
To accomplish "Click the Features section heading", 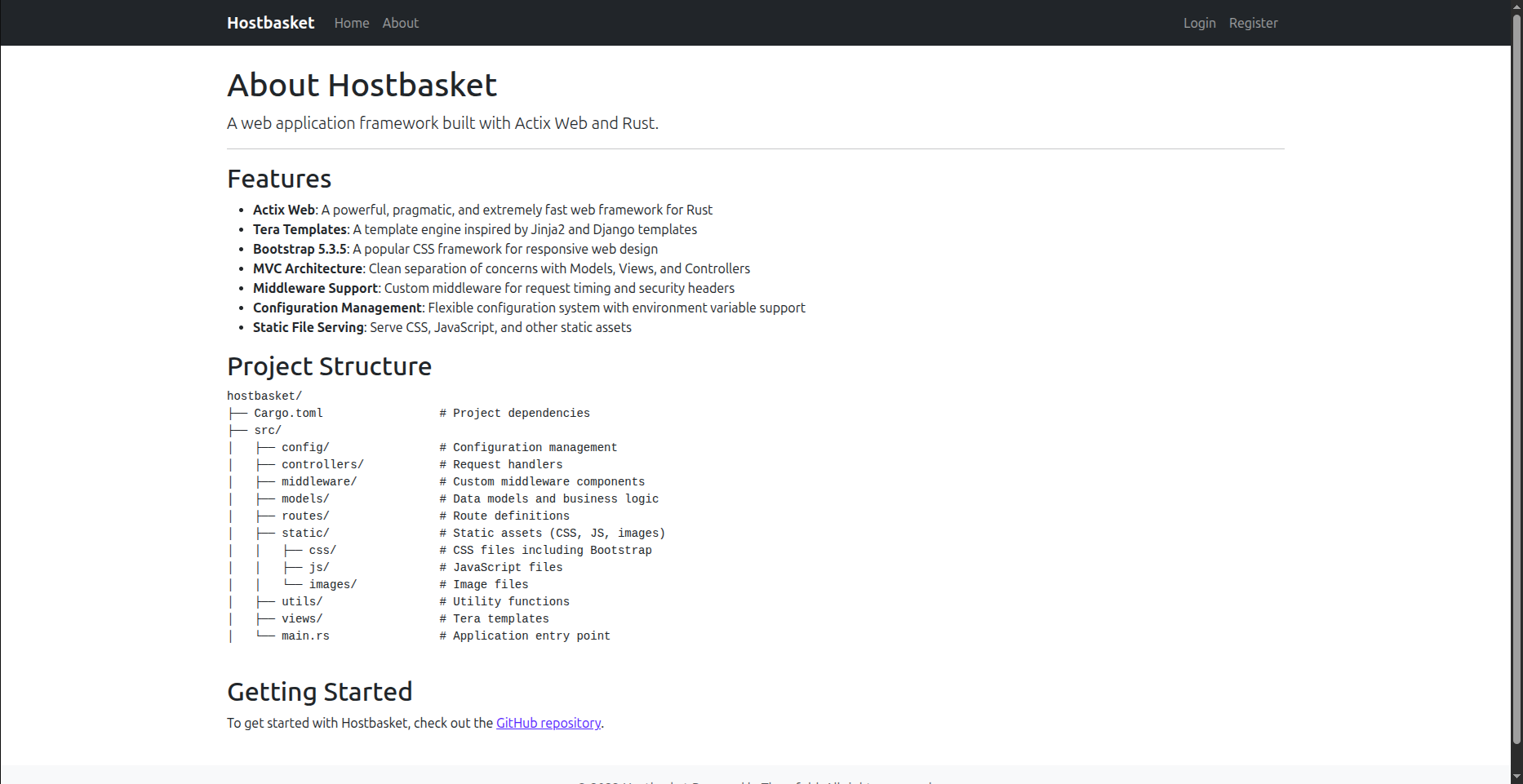I will (x=279, y=179).
